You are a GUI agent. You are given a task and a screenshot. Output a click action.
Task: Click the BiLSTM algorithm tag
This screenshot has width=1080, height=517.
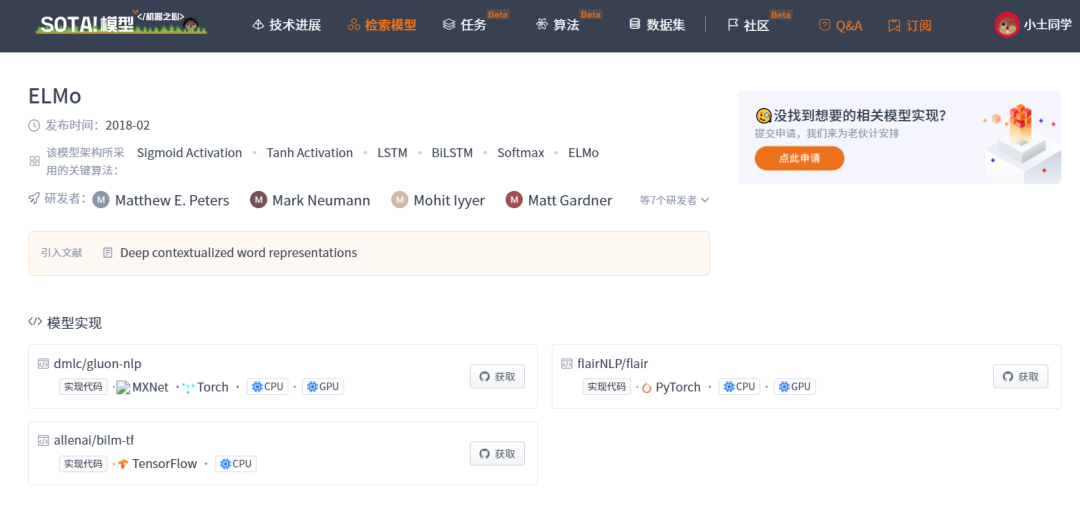pyautogui.click(x=452, y=153)
